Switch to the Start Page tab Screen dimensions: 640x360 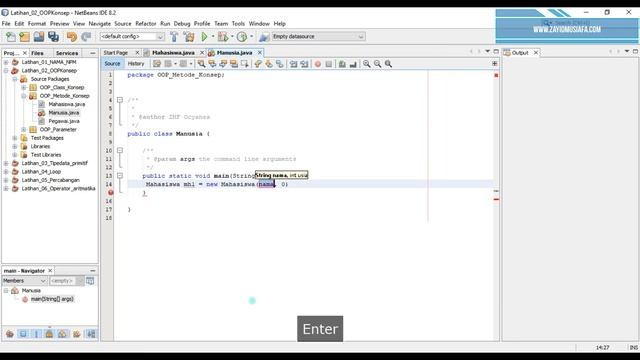click(116, 53)
